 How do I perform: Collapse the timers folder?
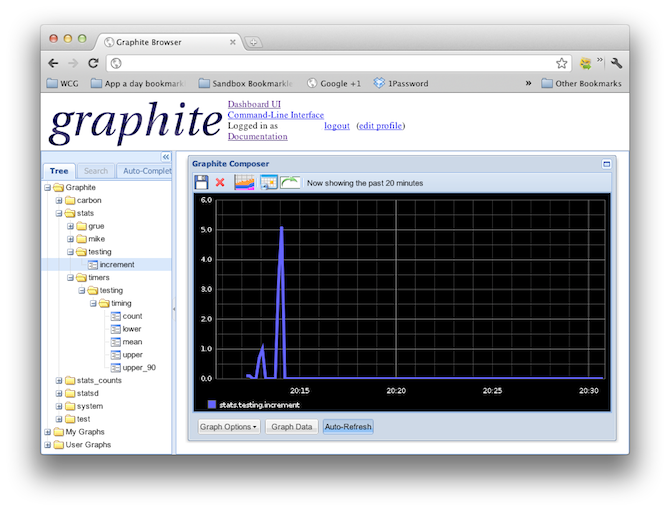[x=71, y=278]
